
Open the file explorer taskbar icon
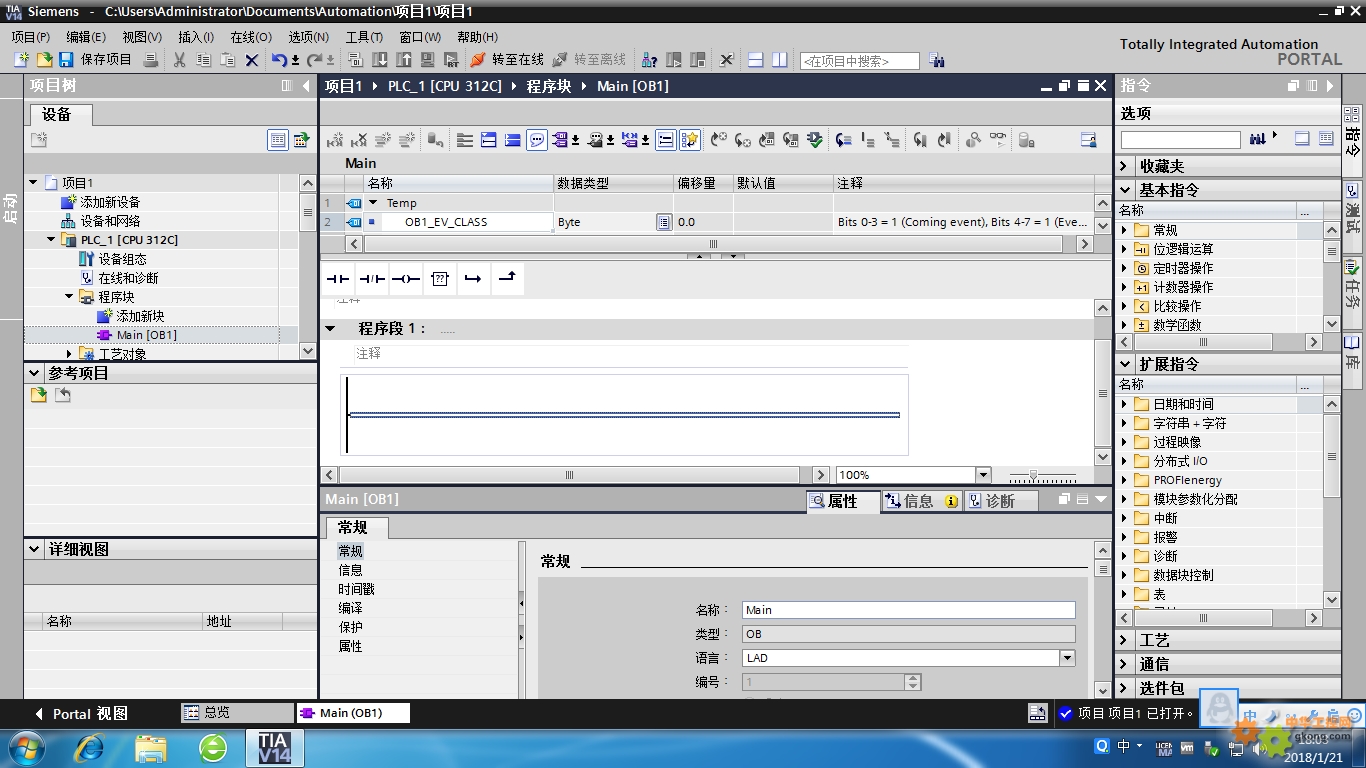[x=151, y=748]
